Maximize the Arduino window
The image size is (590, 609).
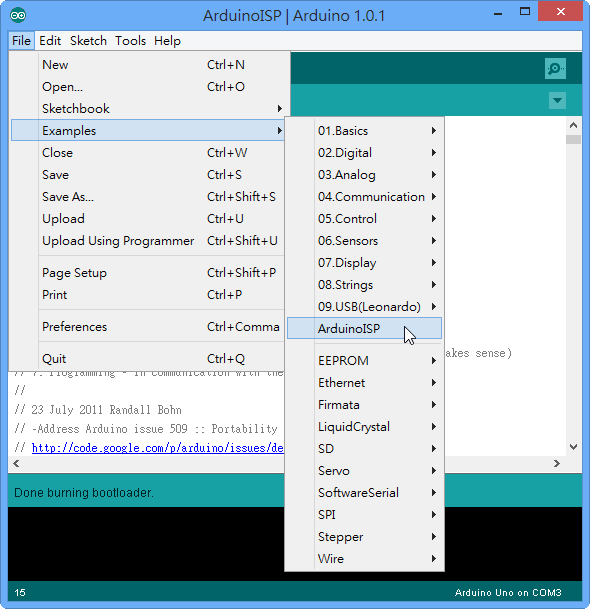(x=525, y=12)
